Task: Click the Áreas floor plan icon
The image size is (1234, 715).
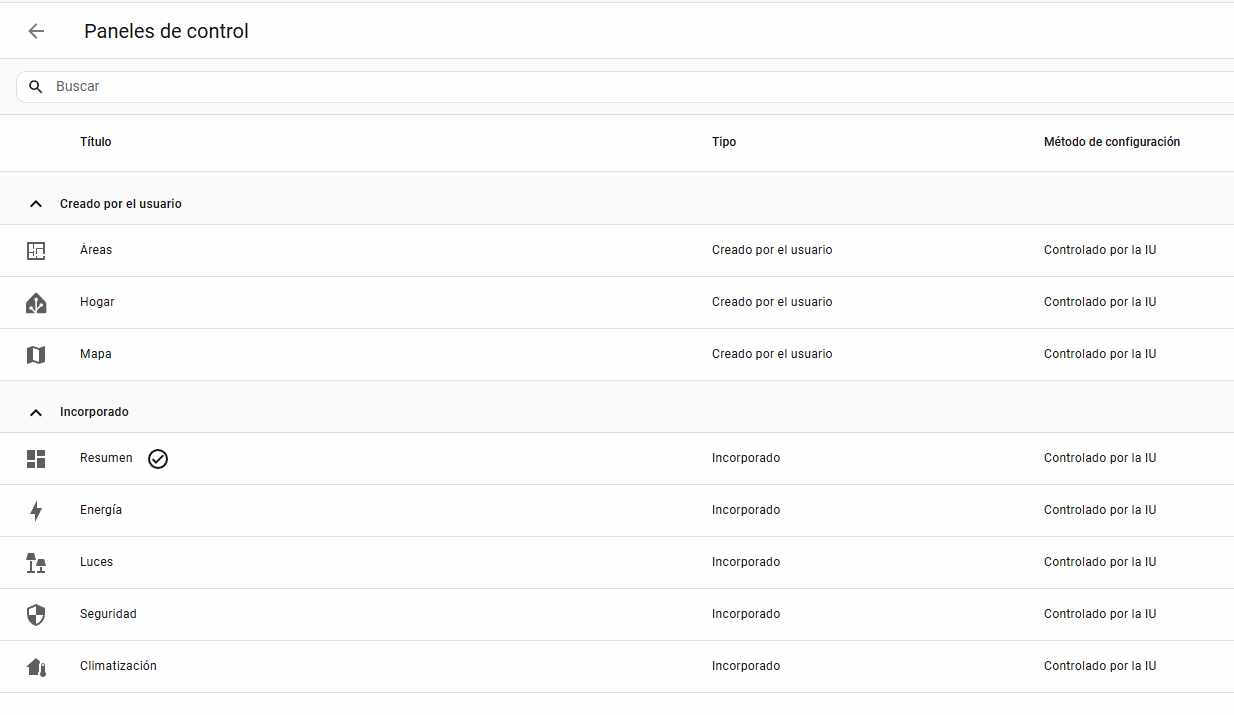Action: pos(36,251)
